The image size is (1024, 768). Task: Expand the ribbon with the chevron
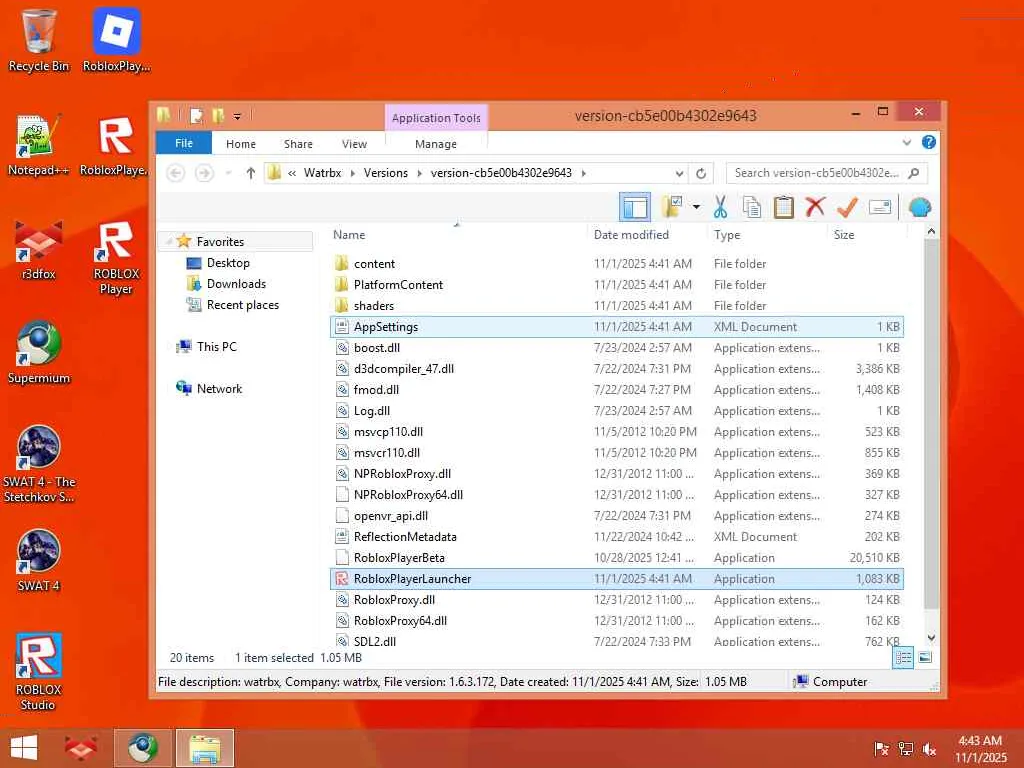pos(906,142)
